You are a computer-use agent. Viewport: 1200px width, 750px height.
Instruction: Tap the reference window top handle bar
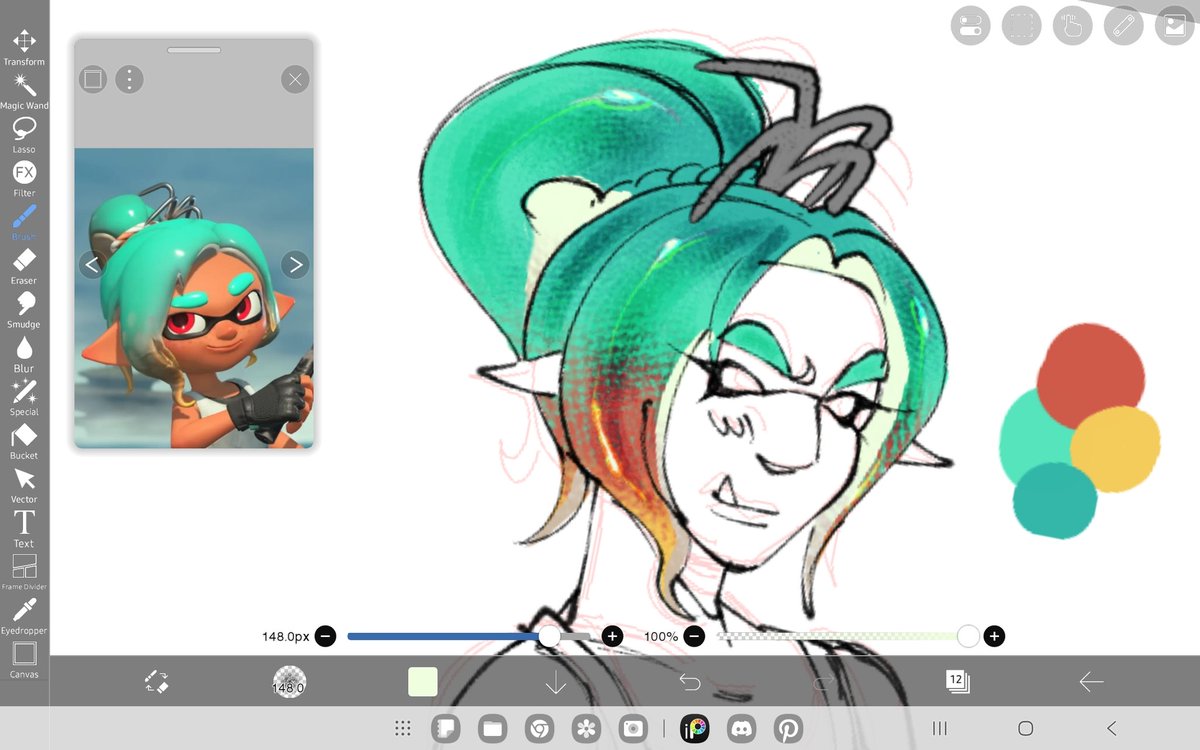[x=194, y=49]
